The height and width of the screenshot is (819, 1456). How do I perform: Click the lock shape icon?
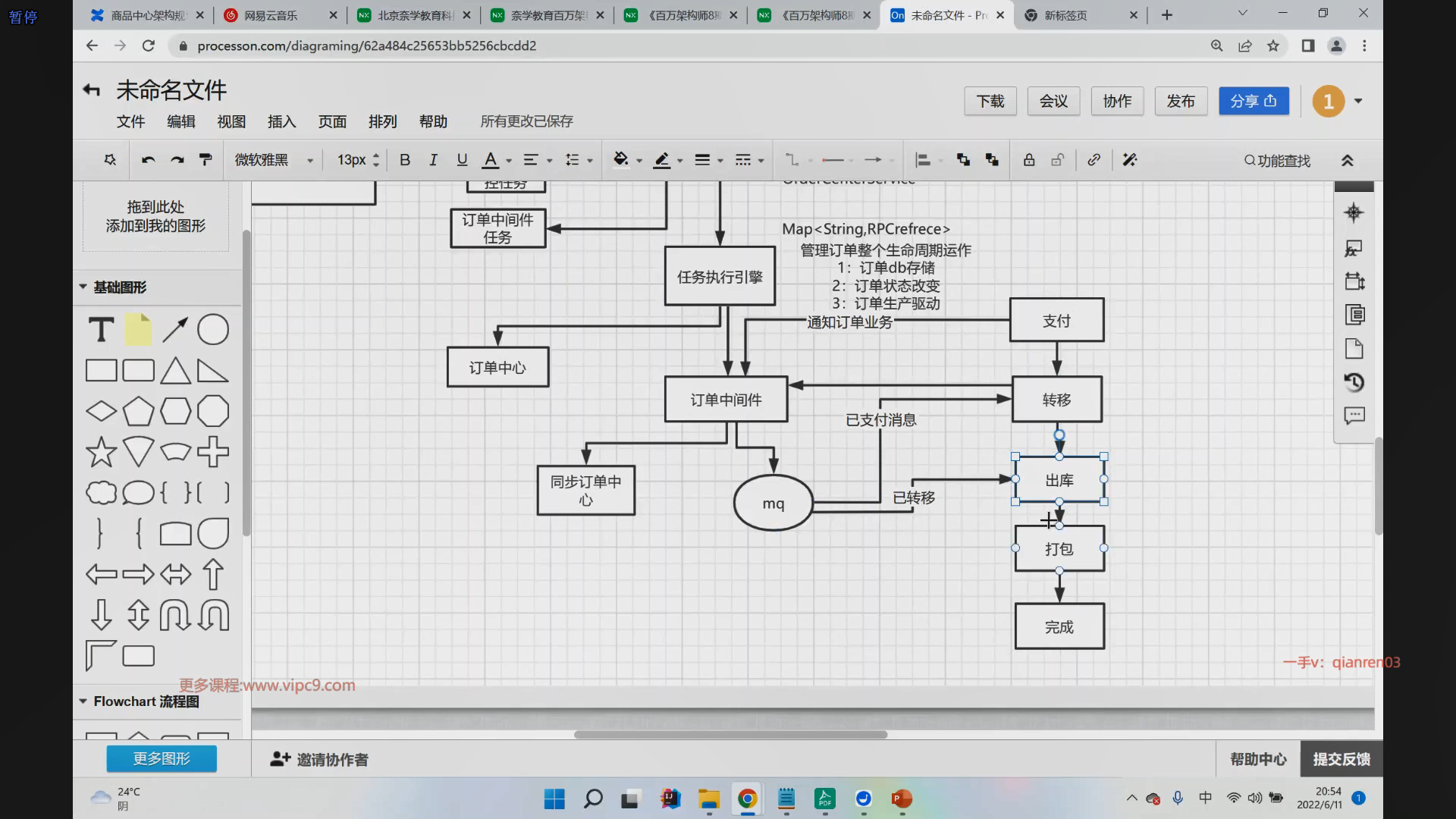pos(1029,160)
